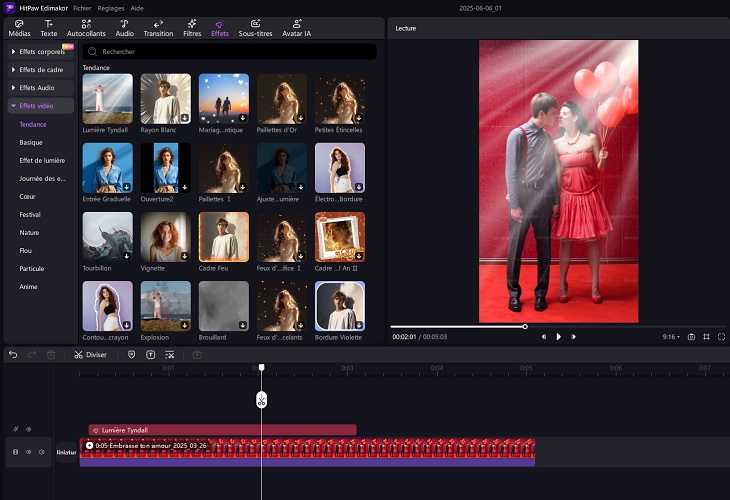Open the Autocollants stickers panel
The image size is (730, 500).
pos(86,28)
